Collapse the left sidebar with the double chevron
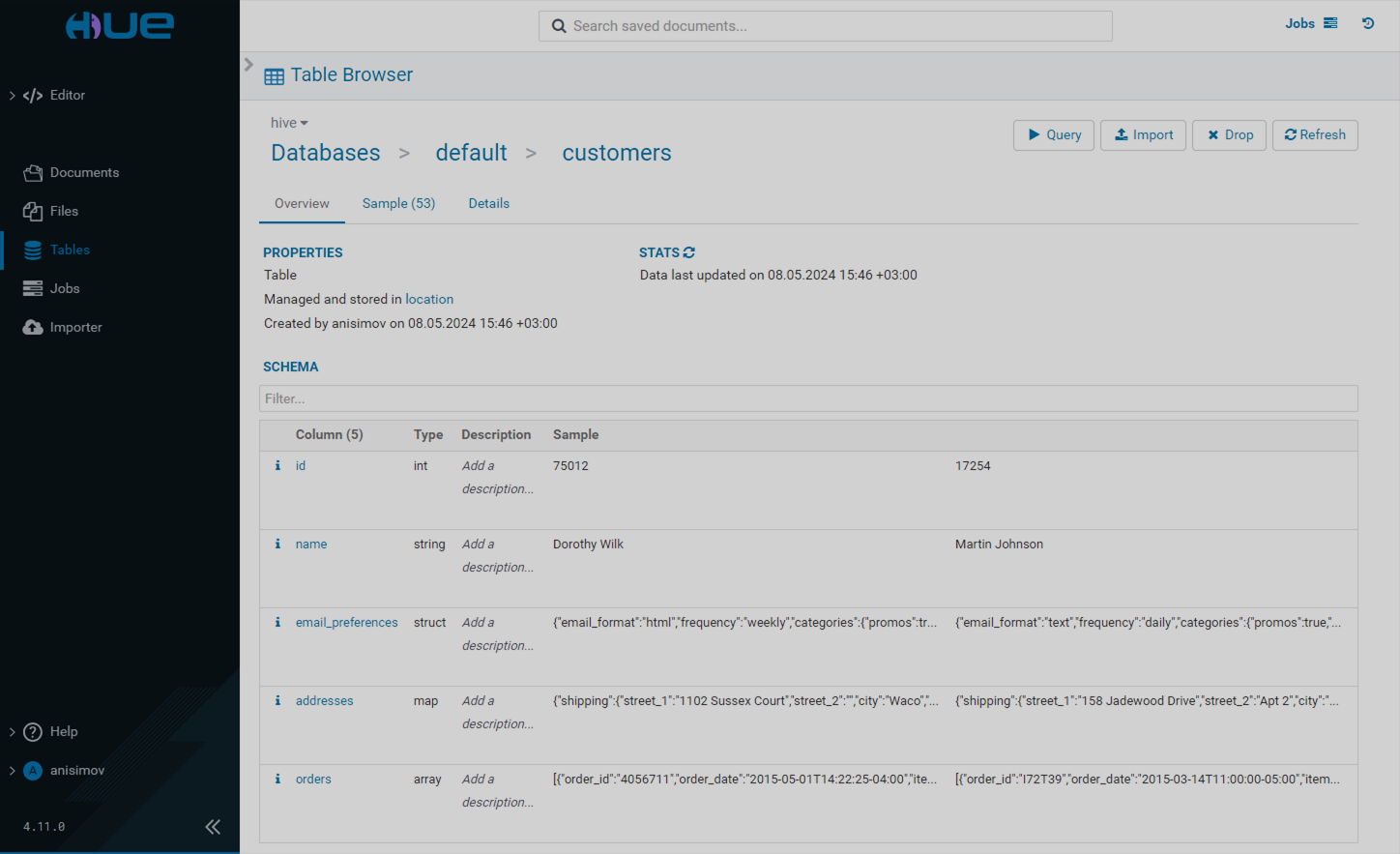 click(x=213, y=826)
